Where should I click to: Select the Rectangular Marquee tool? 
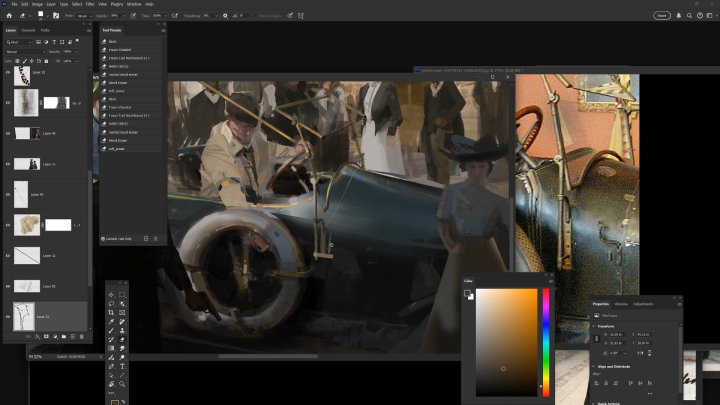[122, 295]
